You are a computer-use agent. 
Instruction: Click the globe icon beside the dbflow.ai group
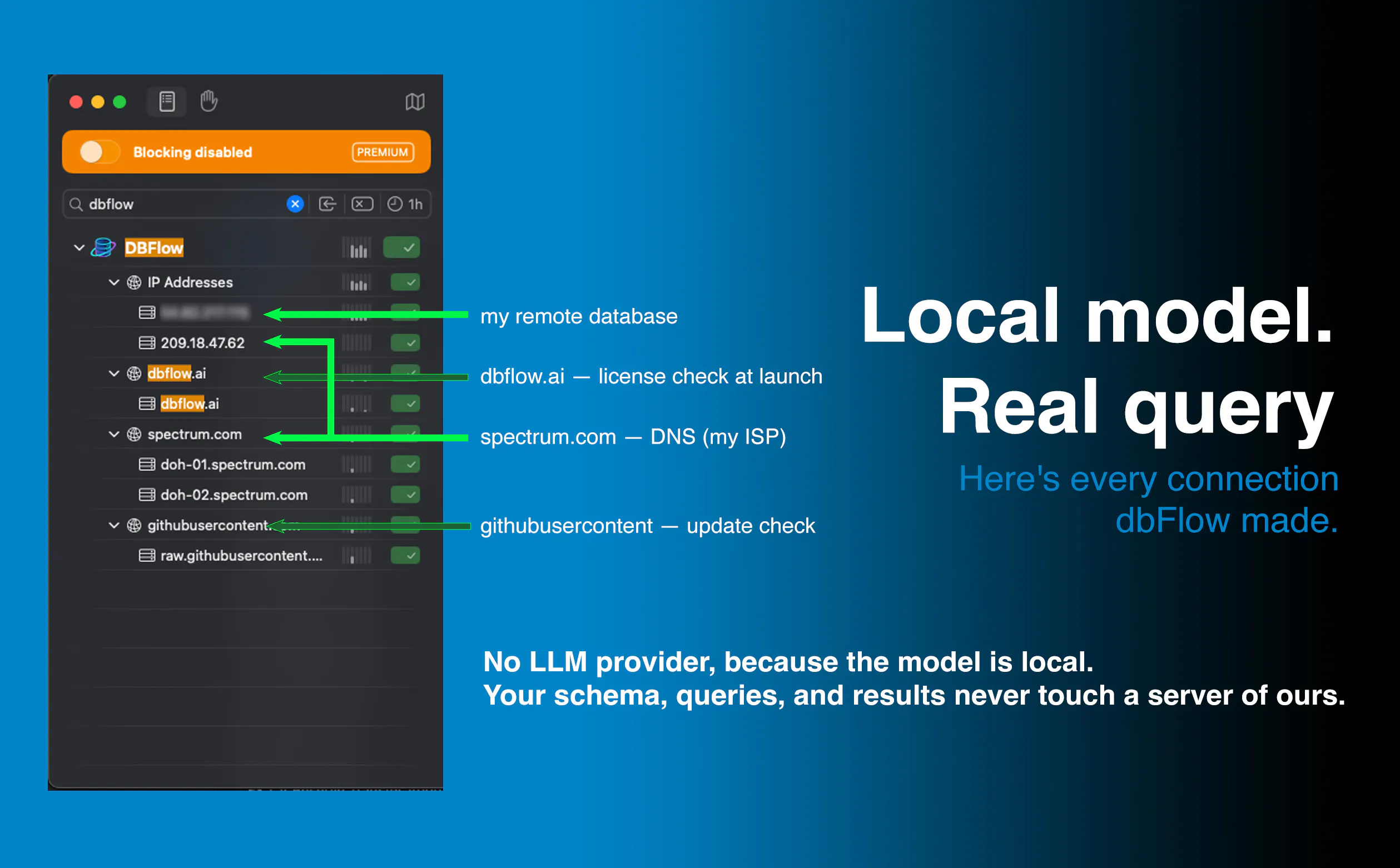coord(134,374)
